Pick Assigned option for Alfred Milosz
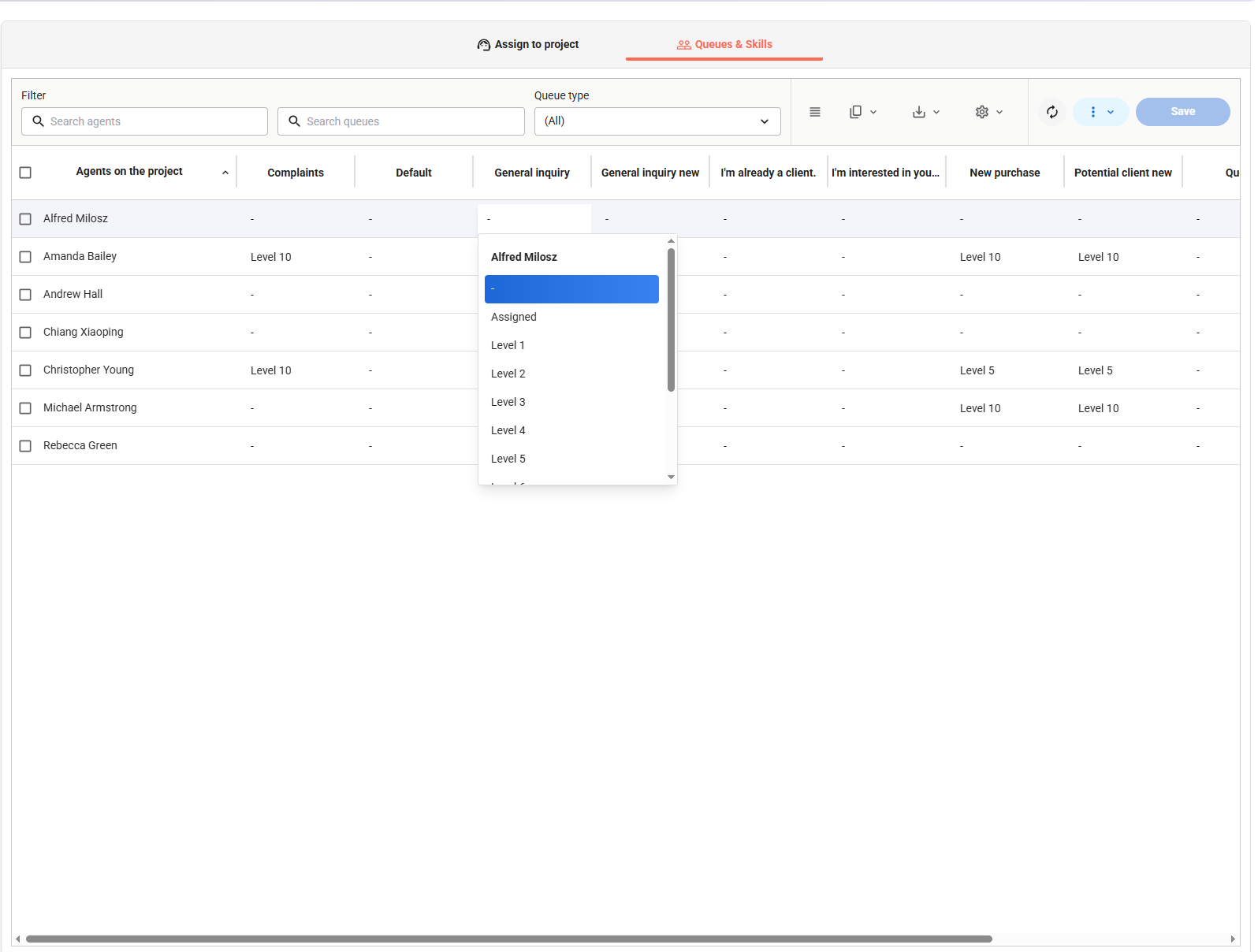 pyautogui.click(x=514, y=317)
